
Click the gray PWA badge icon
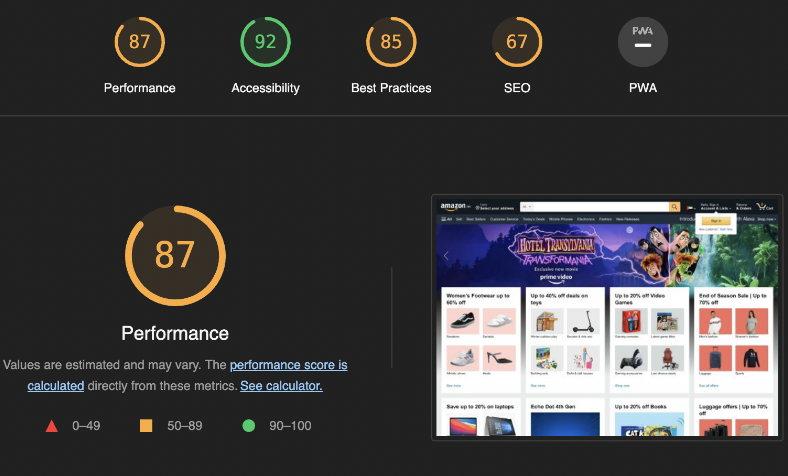coord(643,42)
